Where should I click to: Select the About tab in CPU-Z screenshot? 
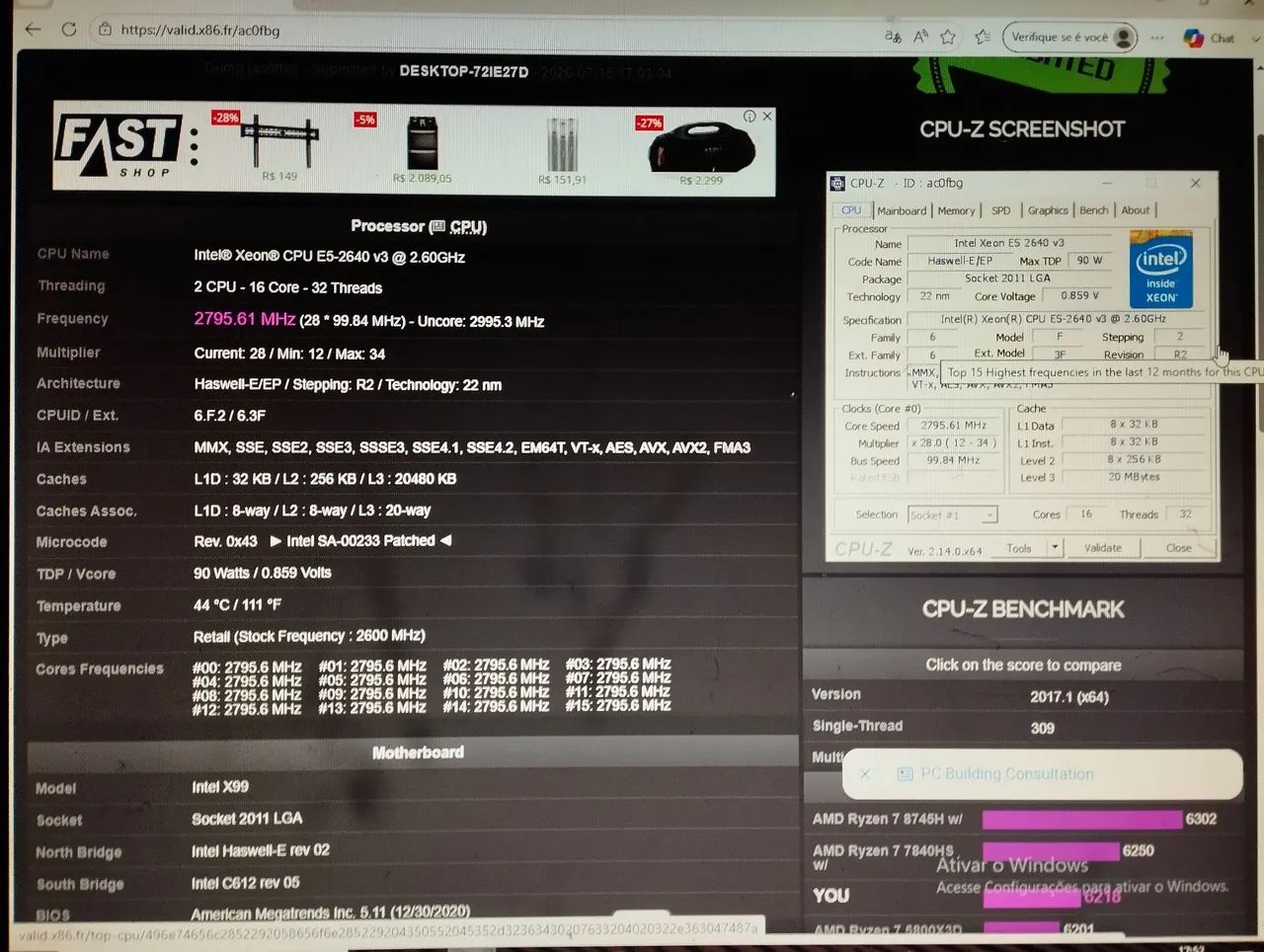tap(1135, 211)
